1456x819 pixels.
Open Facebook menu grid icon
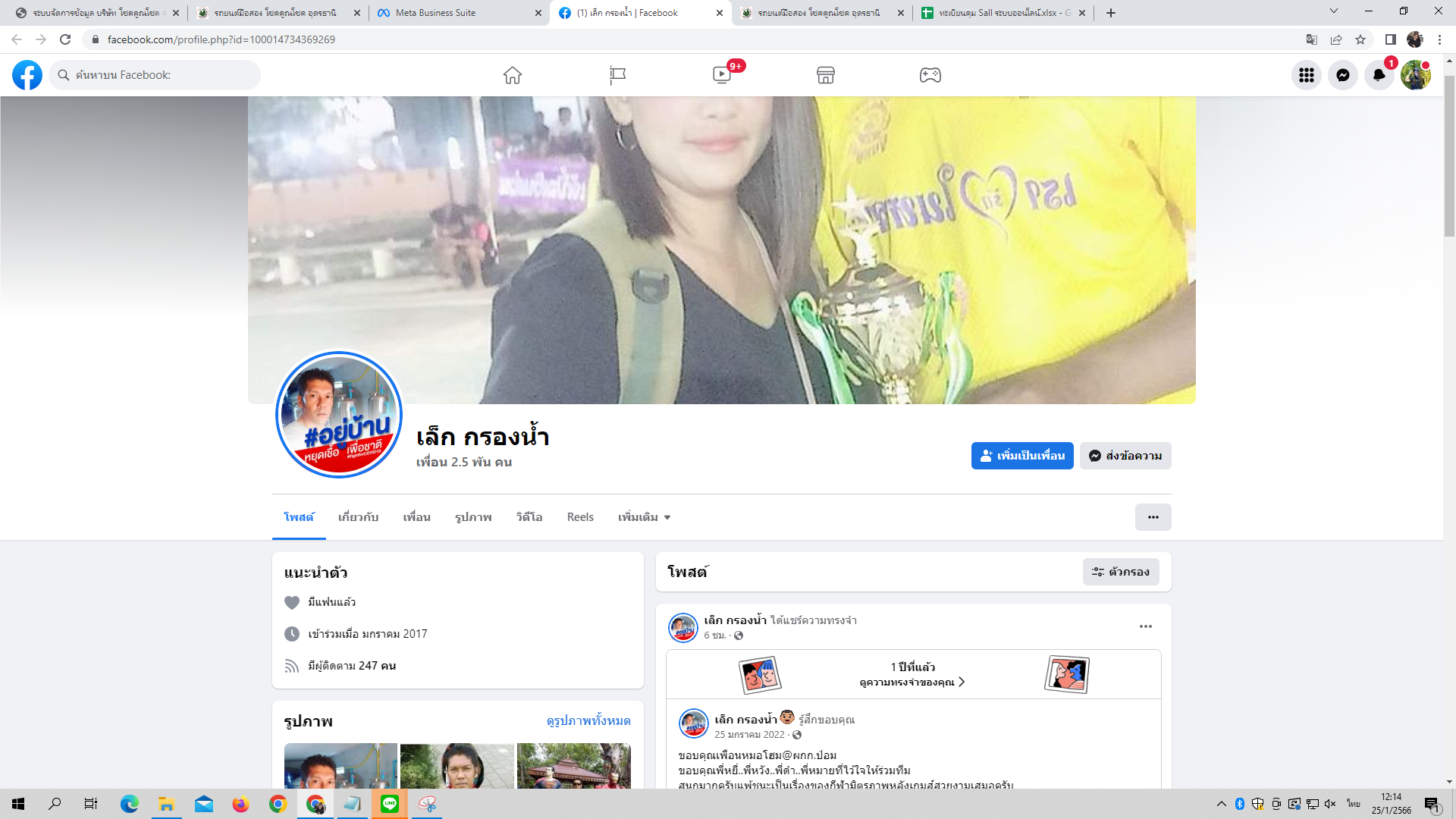(x=1306, y=75)
